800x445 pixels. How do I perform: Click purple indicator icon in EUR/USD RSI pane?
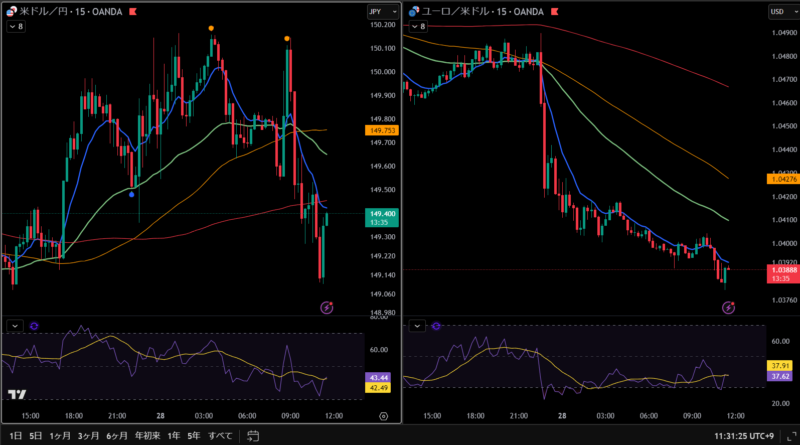pos(437,326)
